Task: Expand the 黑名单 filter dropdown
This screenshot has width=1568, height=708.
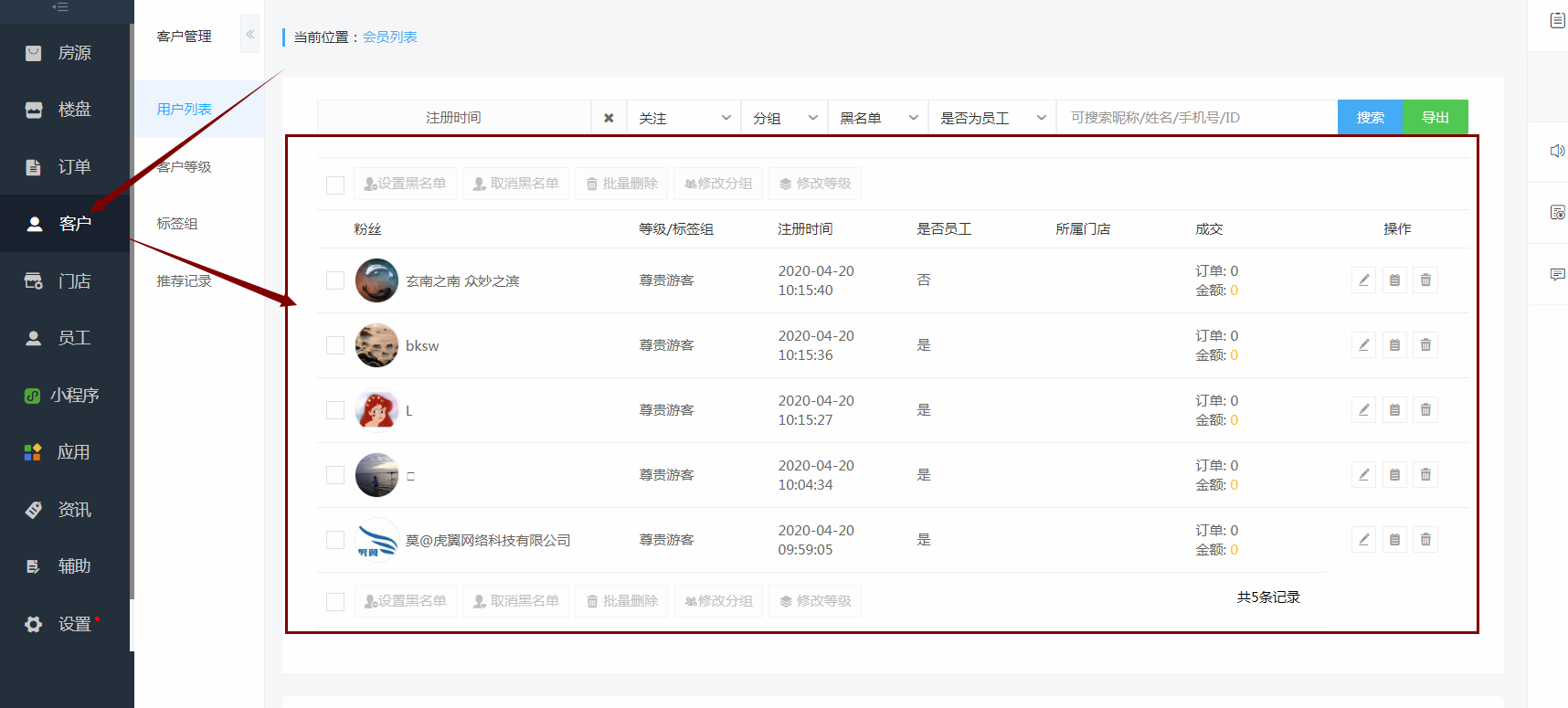Action: (x=878, y=118)
